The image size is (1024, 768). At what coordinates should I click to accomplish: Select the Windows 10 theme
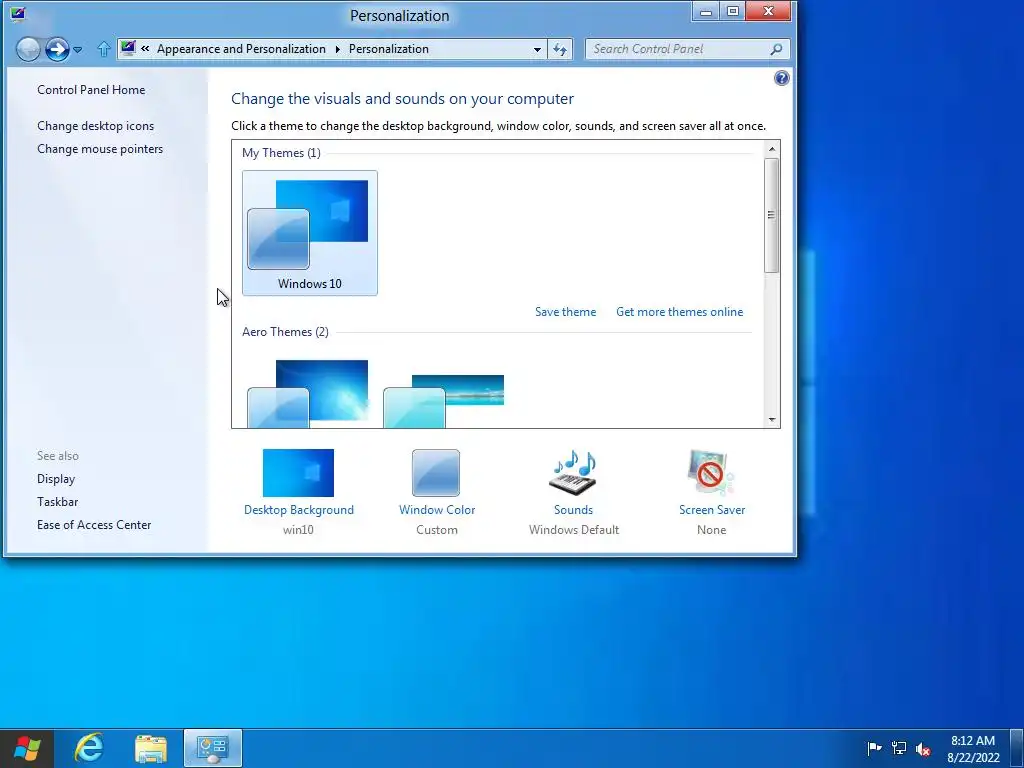(x=310, y=233)
